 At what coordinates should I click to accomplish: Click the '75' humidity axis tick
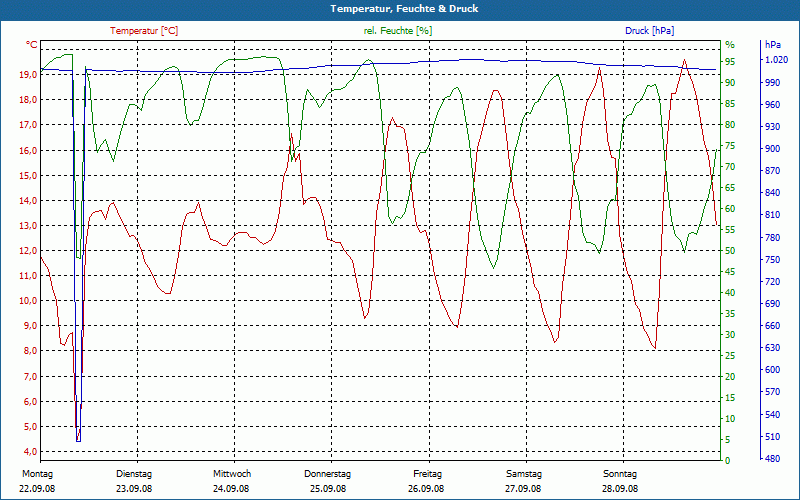point(730,146)
